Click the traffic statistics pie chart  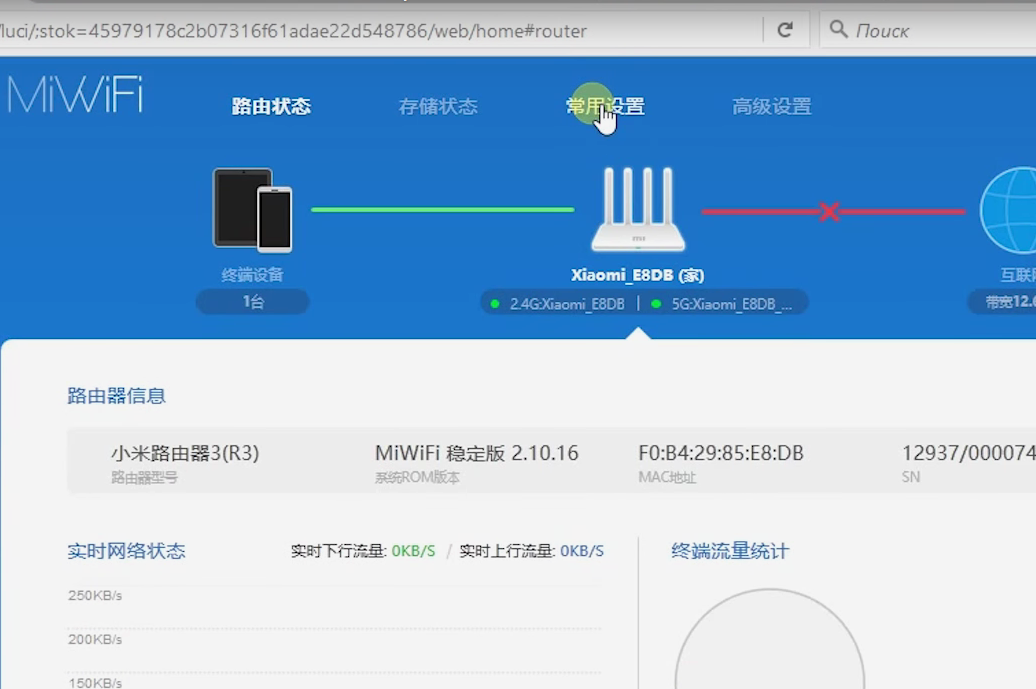(x=770, y=639)
